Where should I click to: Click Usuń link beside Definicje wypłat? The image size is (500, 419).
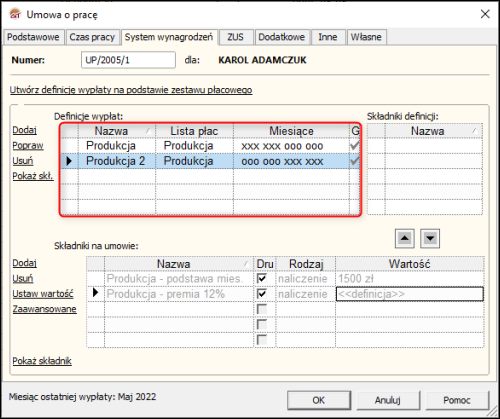tap(23, 161)
